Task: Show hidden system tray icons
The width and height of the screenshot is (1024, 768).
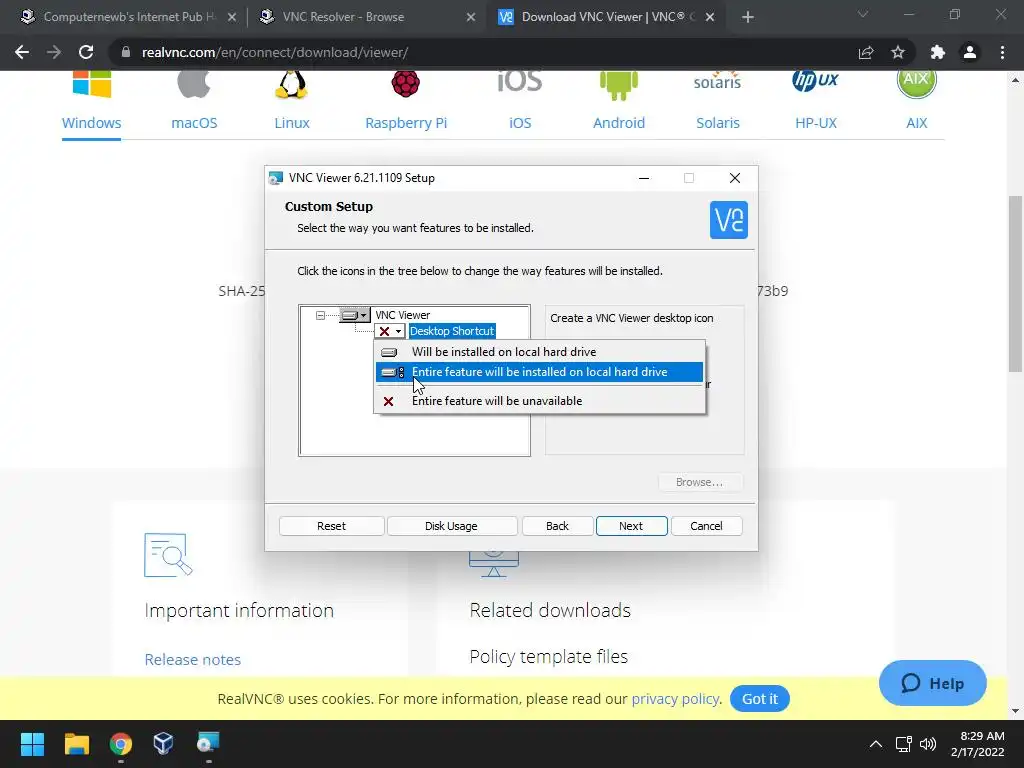Action: click(876, 744)
